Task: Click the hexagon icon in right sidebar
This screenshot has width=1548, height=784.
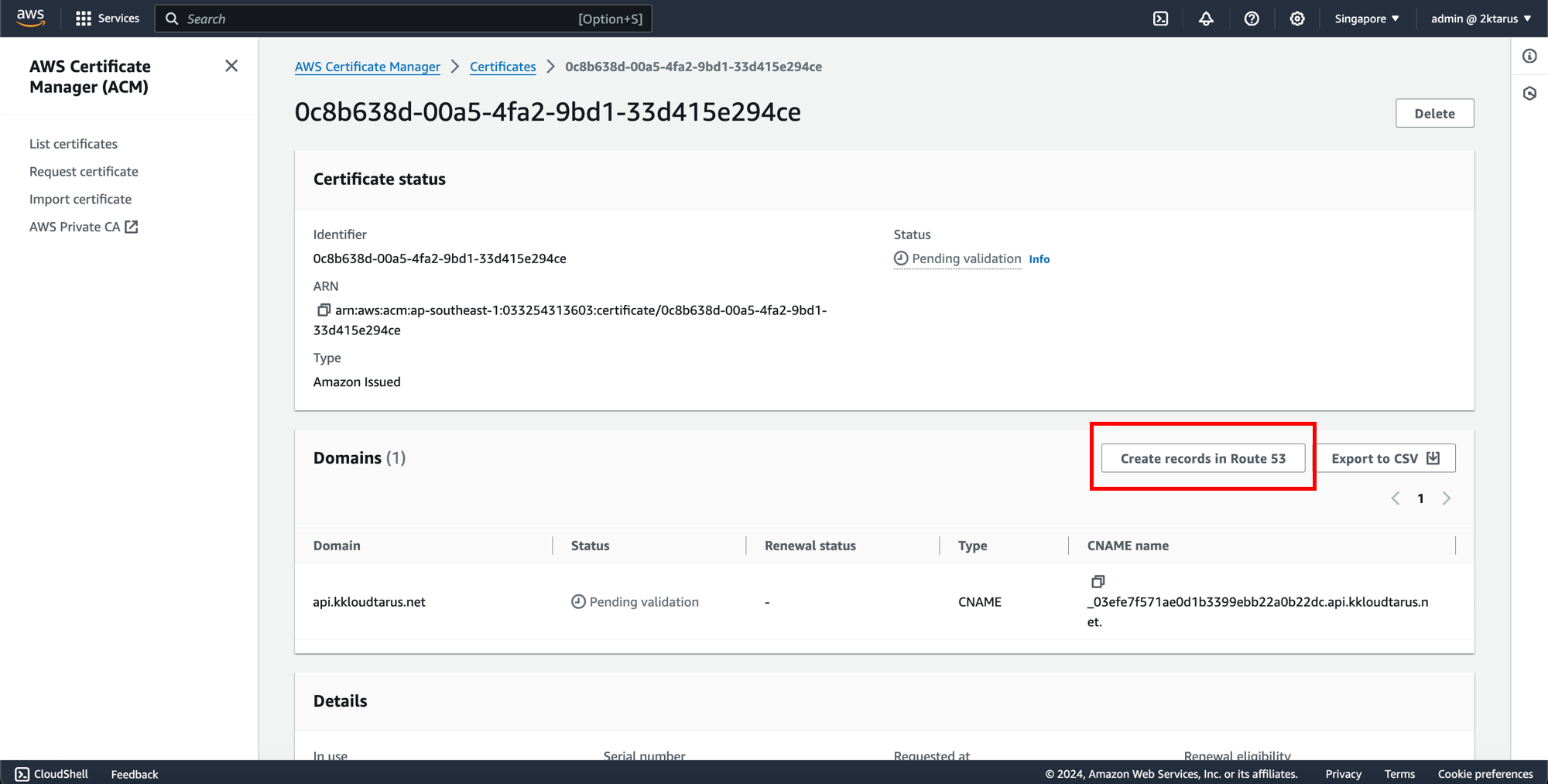Action: 1529,94
